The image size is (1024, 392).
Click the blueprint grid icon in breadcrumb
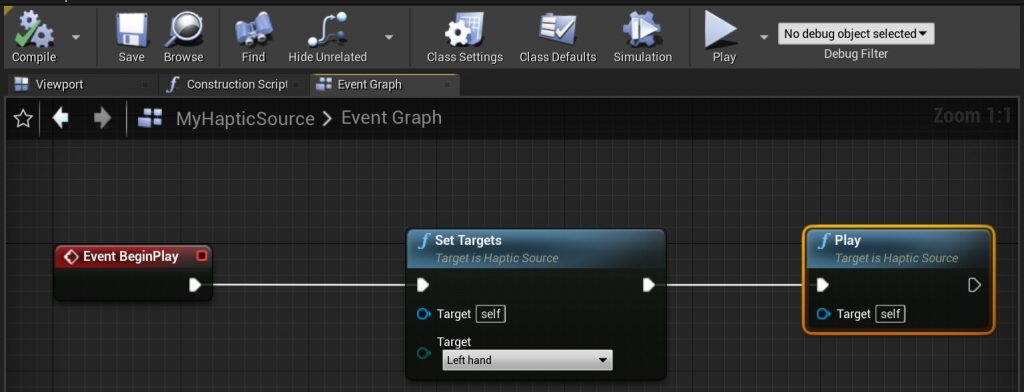click(x=150, y=118)
